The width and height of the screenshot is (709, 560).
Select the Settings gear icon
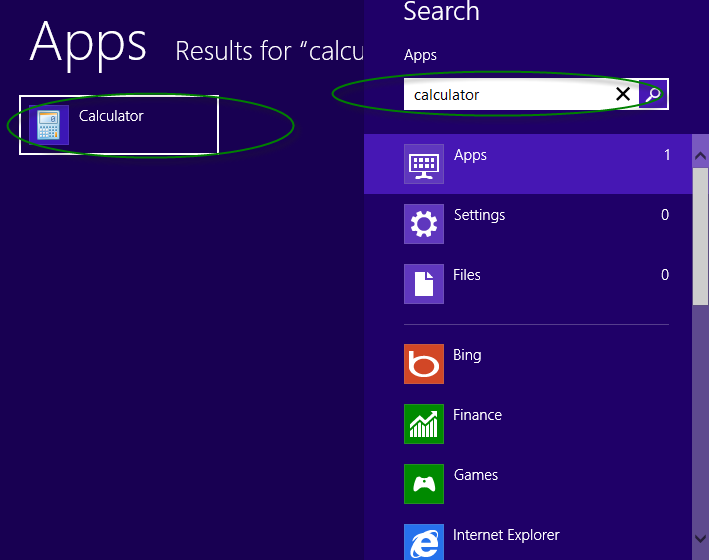click(x=424, y=224)
